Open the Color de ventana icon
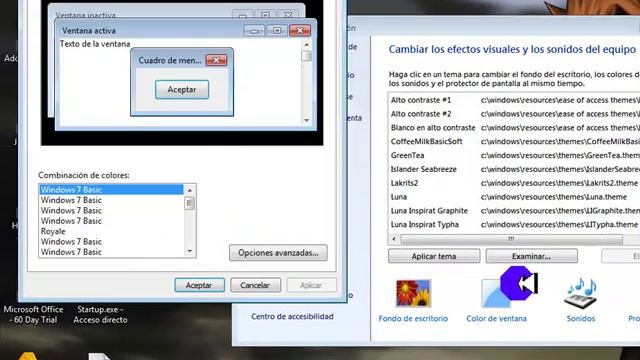Image resolution: width=640 pixels, height=360 pixels. (x=496, y=293)
